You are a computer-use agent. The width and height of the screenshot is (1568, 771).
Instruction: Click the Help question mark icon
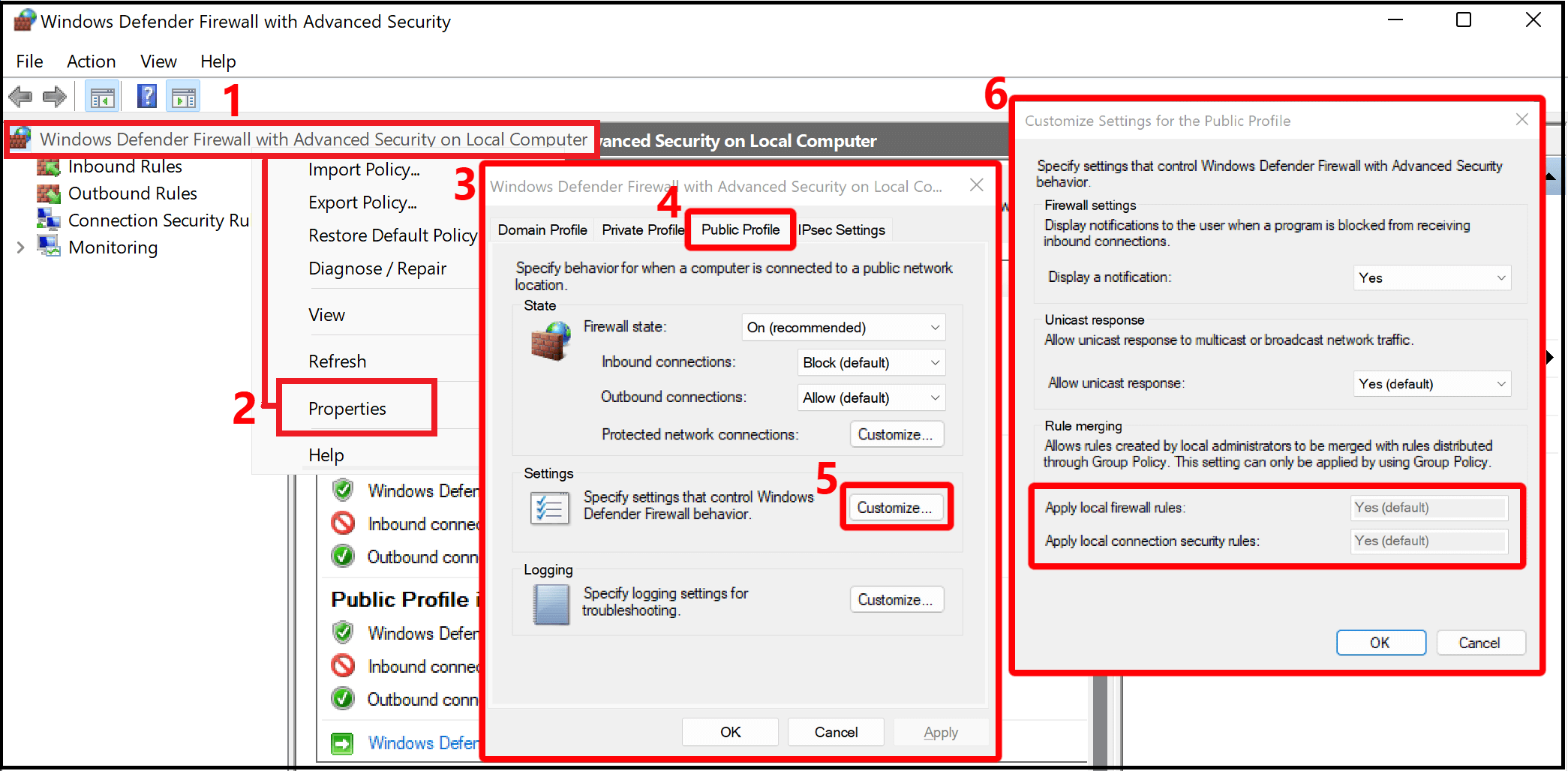tap(146, 96)
